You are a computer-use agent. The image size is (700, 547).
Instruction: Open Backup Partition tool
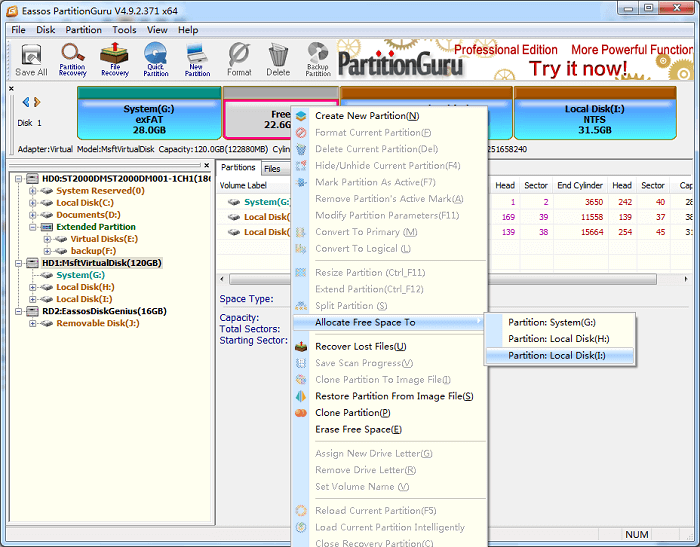pyautogui.click(x=318, y=60)
